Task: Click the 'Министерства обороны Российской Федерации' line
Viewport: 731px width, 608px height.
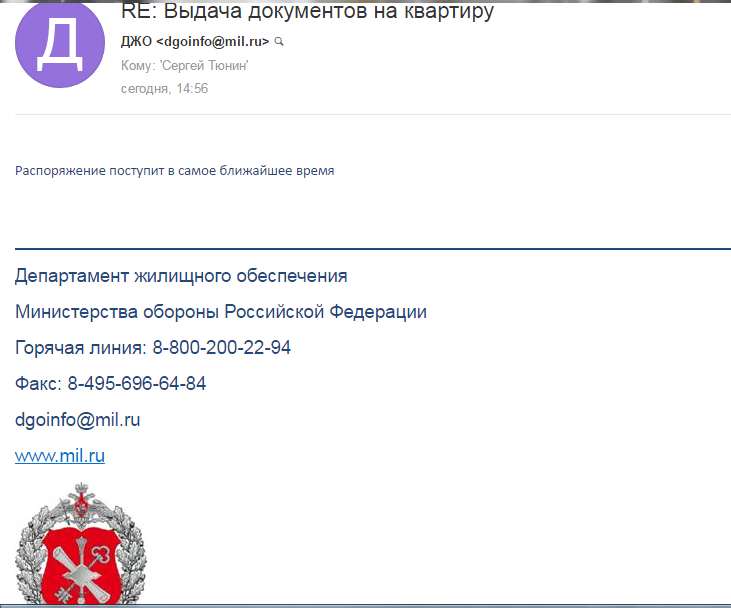Action: [x=221, y=312]
